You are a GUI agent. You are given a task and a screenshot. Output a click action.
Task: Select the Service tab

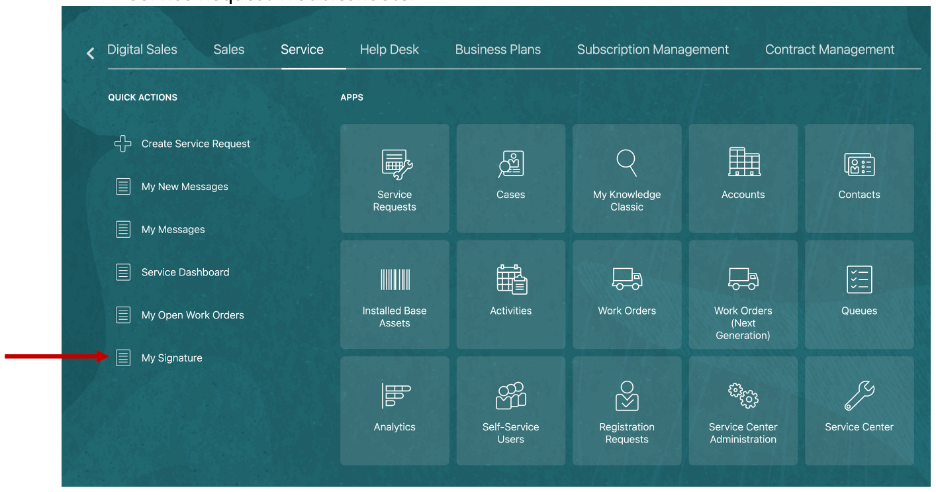click(x=302, y=50)
